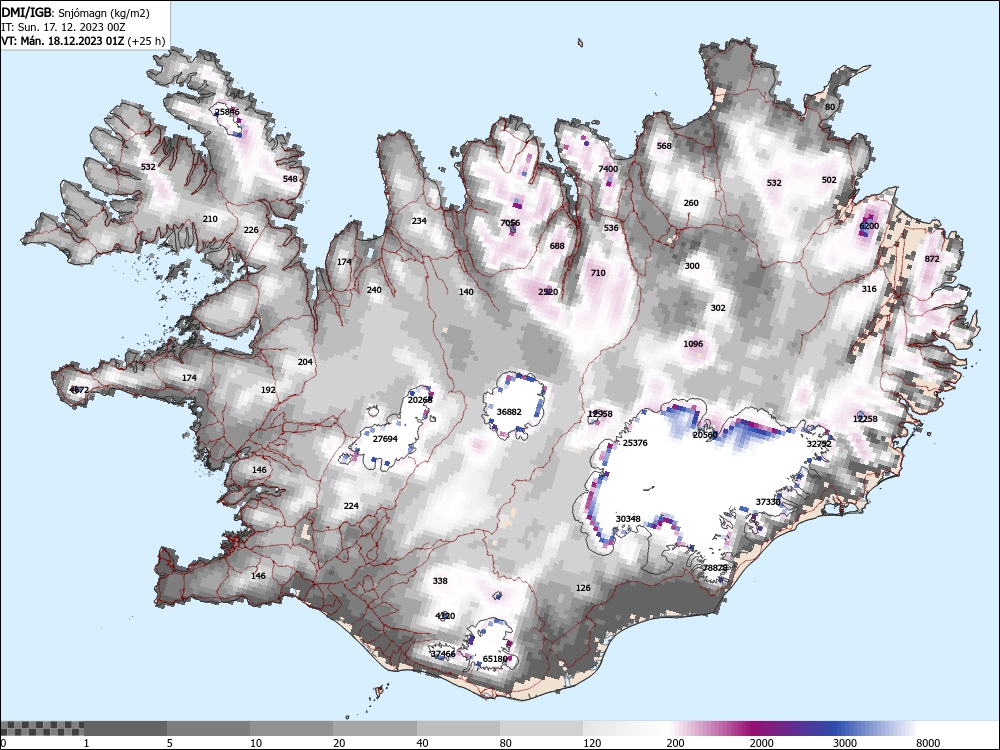Click the glacier value 65180
This screenshot has width=1000, height=750.
coord(495,659)
